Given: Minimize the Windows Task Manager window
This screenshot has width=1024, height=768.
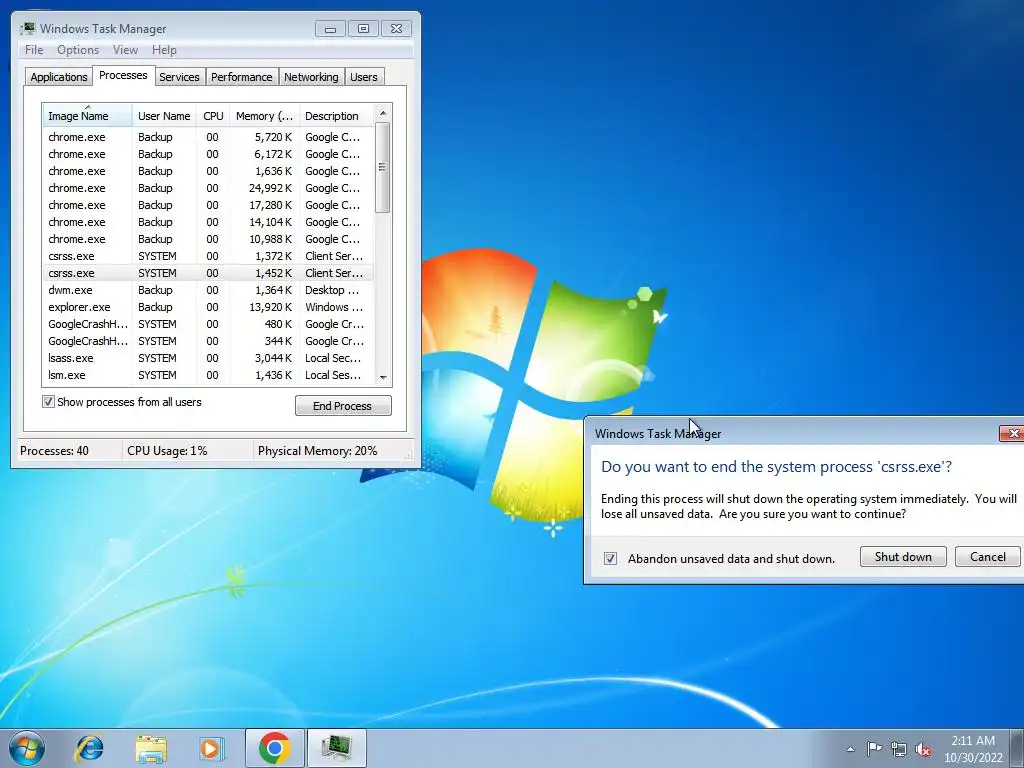Looking at the screenshot, I should 330,29.
